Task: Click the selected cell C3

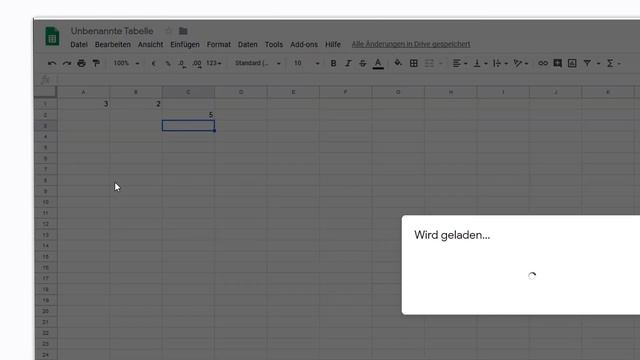Action: click(188, 126)
